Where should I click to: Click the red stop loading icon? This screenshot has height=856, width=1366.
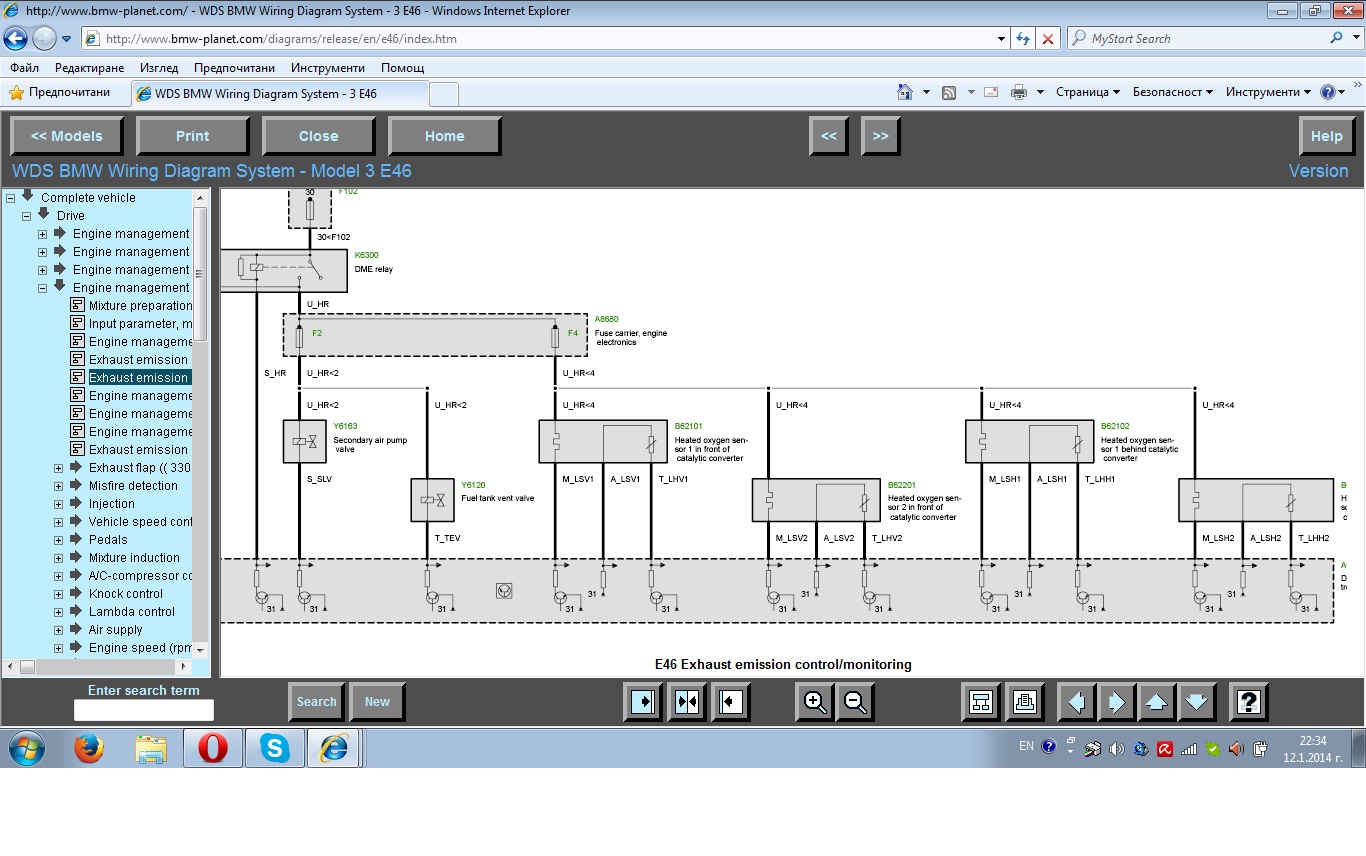[1047, 39]
